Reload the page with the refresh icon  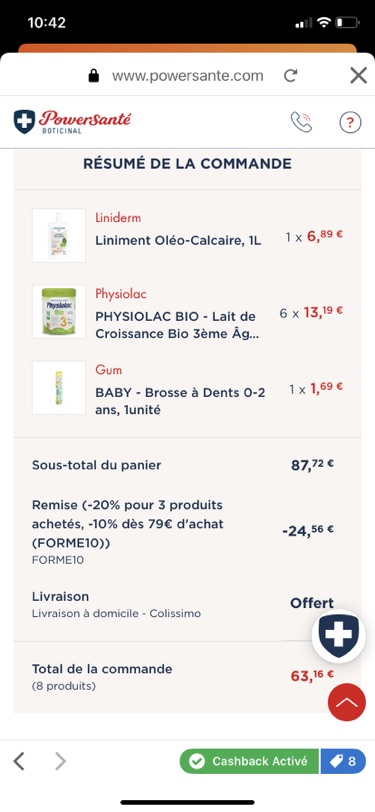(291, 76)
